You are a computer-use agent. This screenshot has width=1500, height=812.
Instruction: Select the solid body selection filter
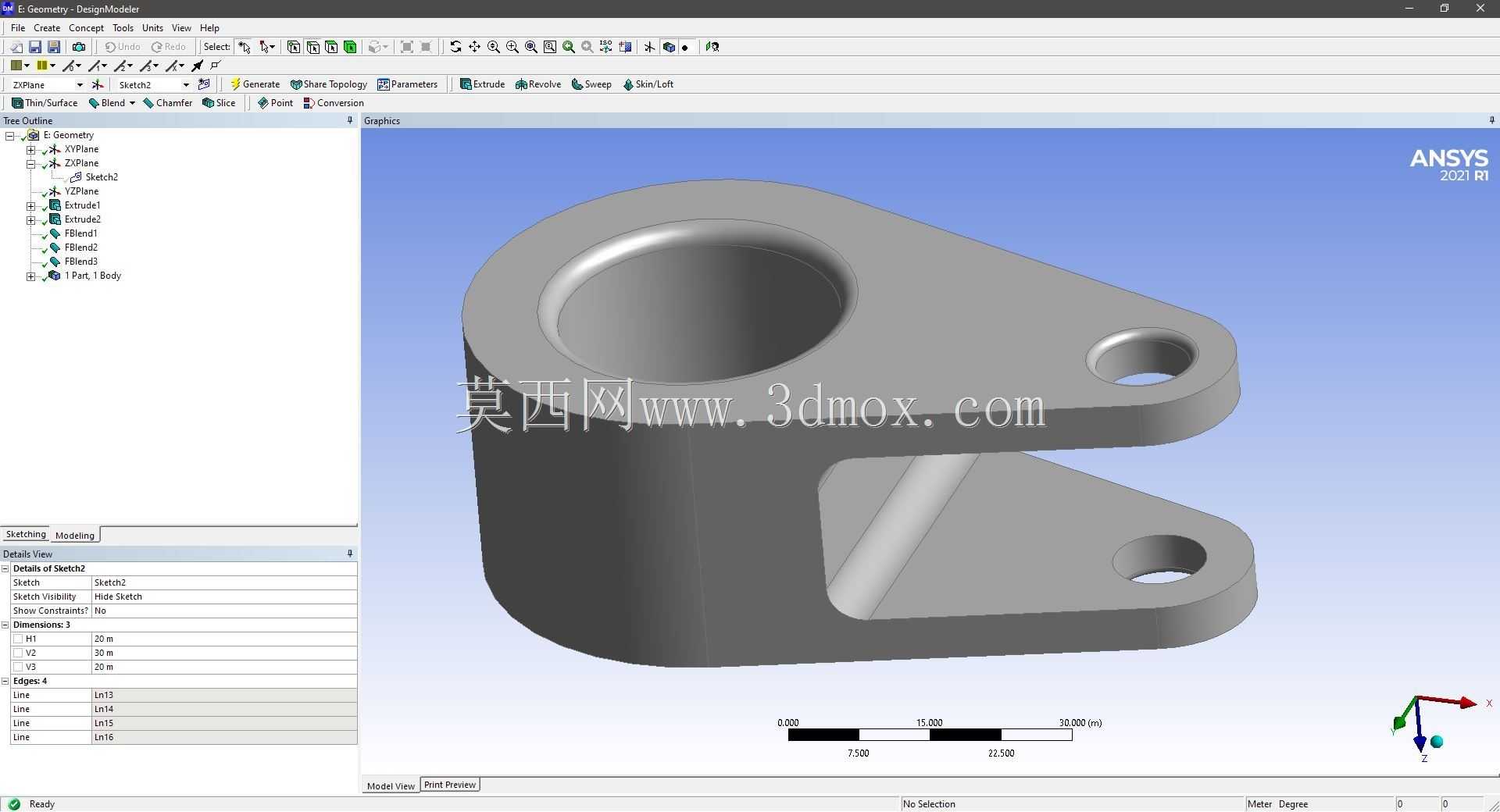point(350,47)
